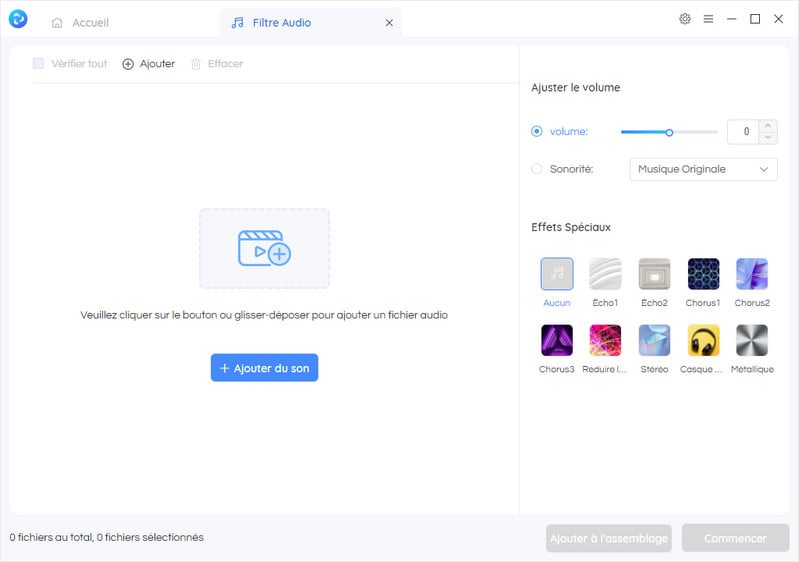Open settings via the gear icon
Image resolution: width=799 pixels, height=562 pixels.
[x=685, y=19]
